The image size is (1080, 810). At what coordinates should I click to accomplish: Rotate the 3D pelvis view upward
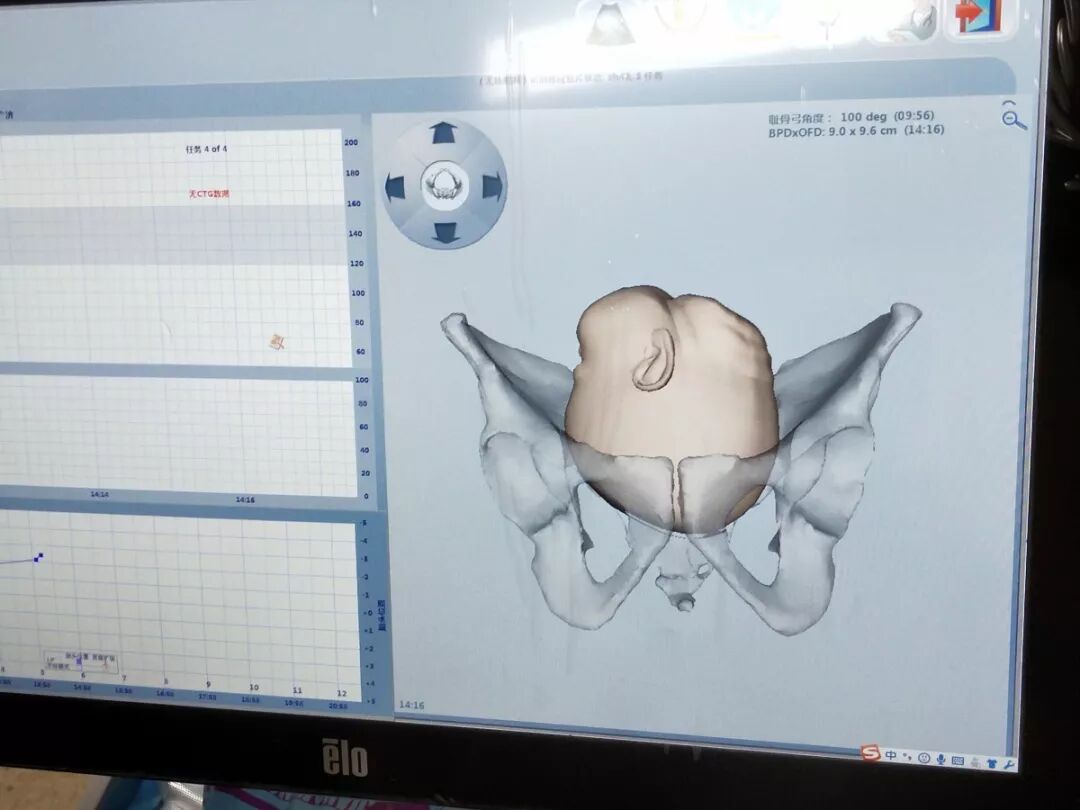click(444, 132)
